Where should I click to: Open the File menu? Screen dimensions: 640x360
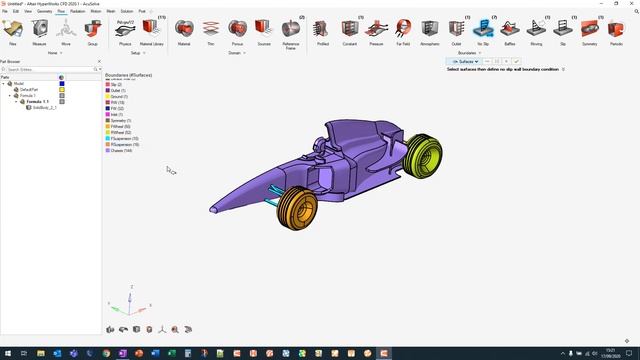pyautogui.click(x=5, y=11)
